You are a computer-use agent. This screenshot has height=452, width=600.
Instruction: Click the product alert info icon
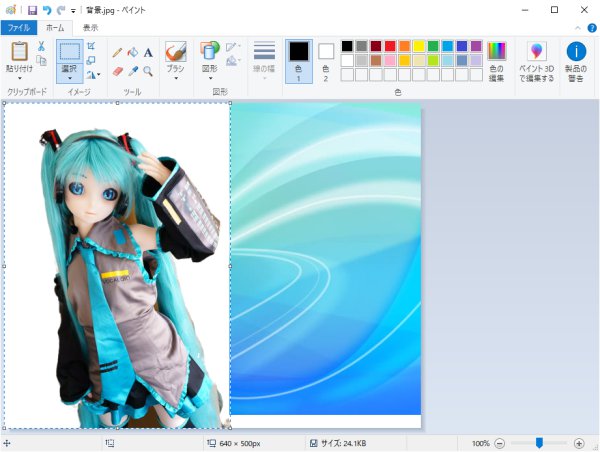[576, 52]
